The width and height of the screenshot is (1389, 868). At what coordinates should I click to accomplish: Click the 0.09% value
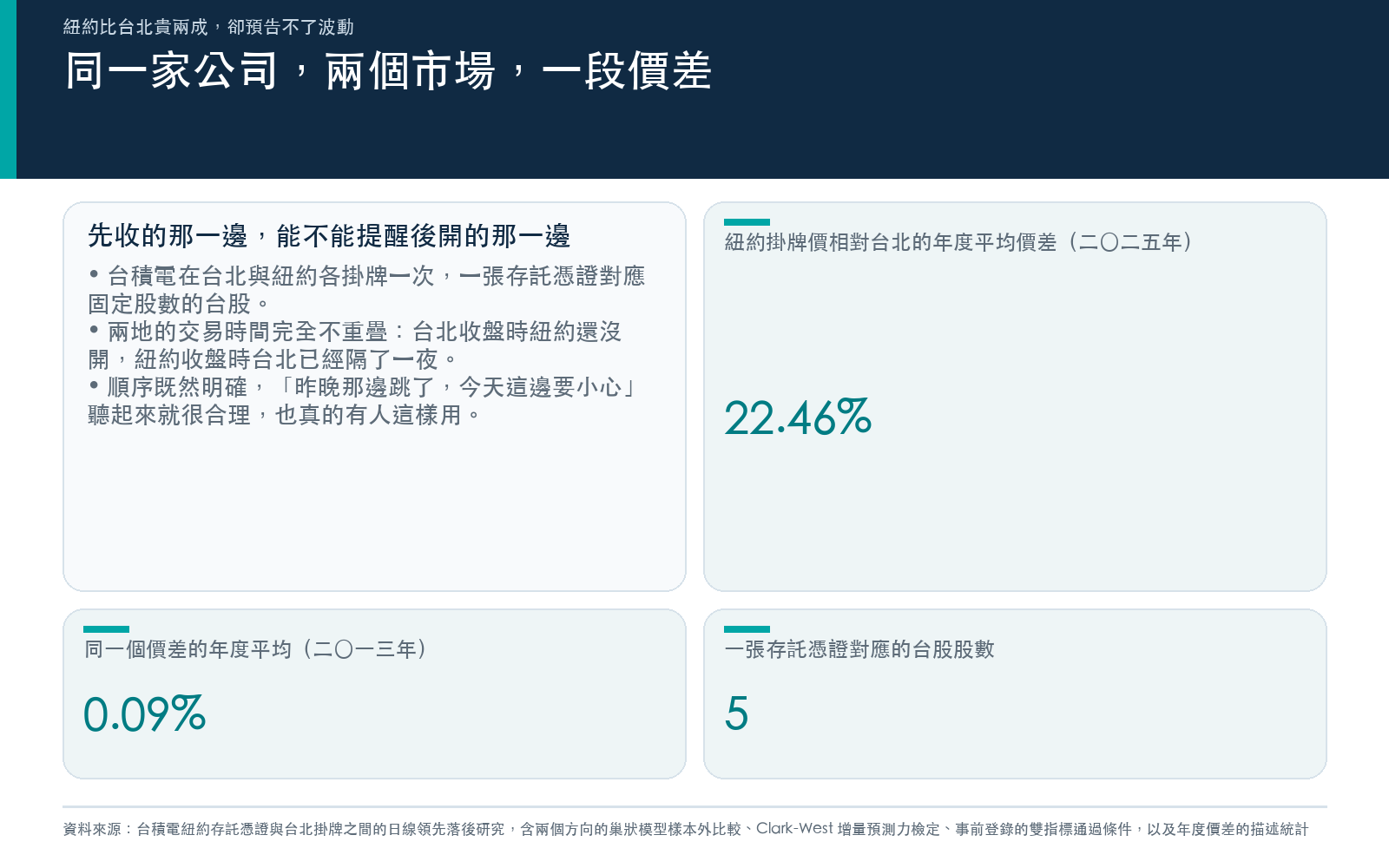[x=144, y=714]
